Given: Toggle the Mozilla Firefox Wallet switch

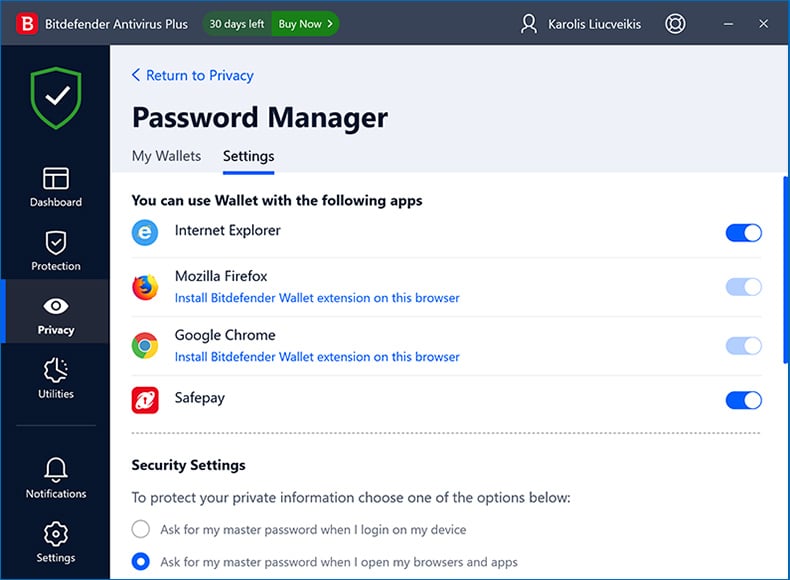Looking at the screenshot, I should click(x=744, y=287).
